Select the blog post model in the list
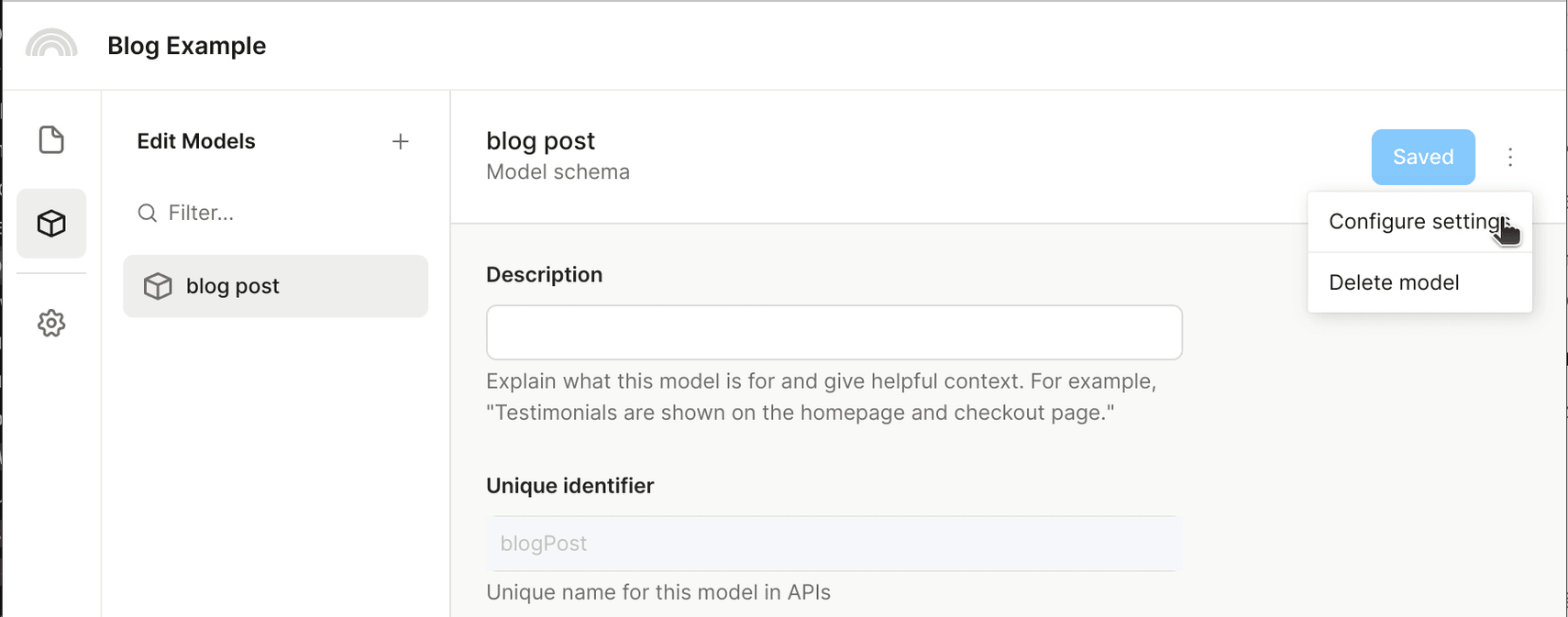The image size is (1568, 617). coord(275,286)
